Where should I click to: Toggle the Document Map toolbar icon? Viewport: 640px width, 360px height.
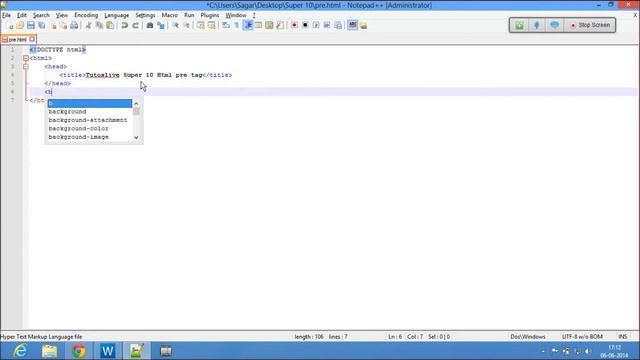[269, 25]
